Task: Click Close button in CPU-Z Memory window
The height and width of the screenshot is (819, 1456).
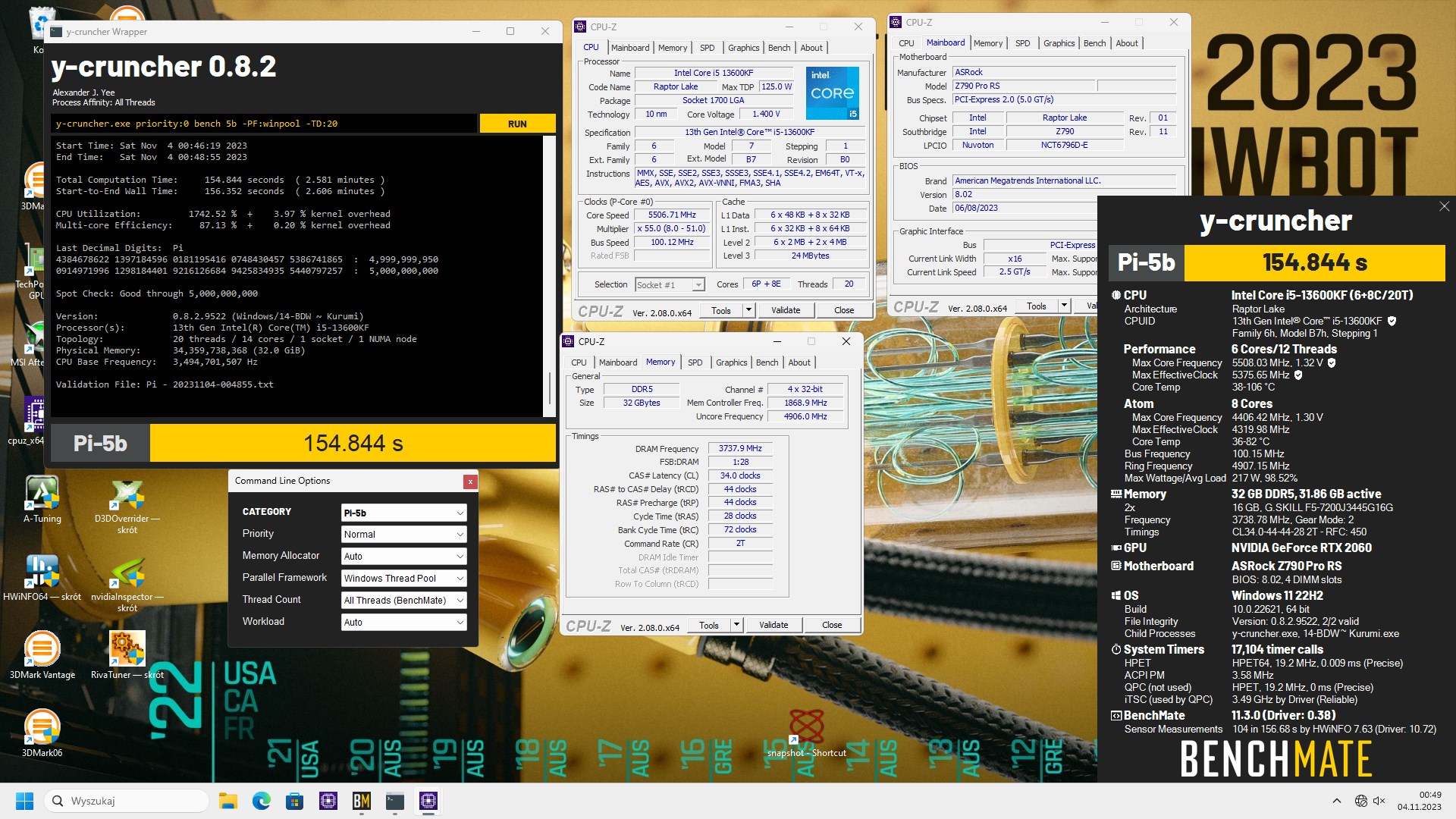Action: tap(832, 626)
